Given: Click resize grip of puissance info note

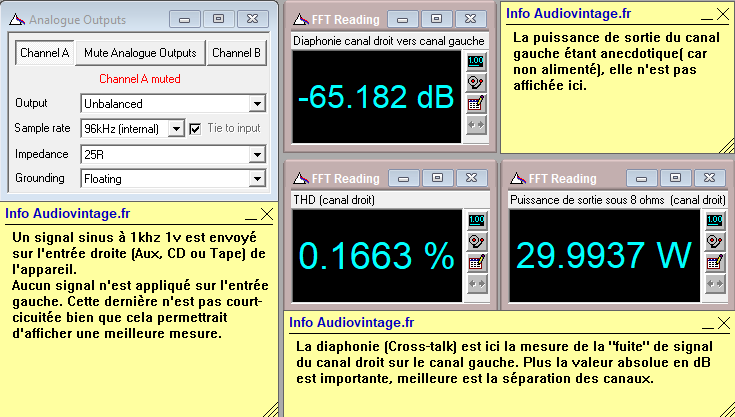Looking at the screenshot, I should [x=726, y=145].
